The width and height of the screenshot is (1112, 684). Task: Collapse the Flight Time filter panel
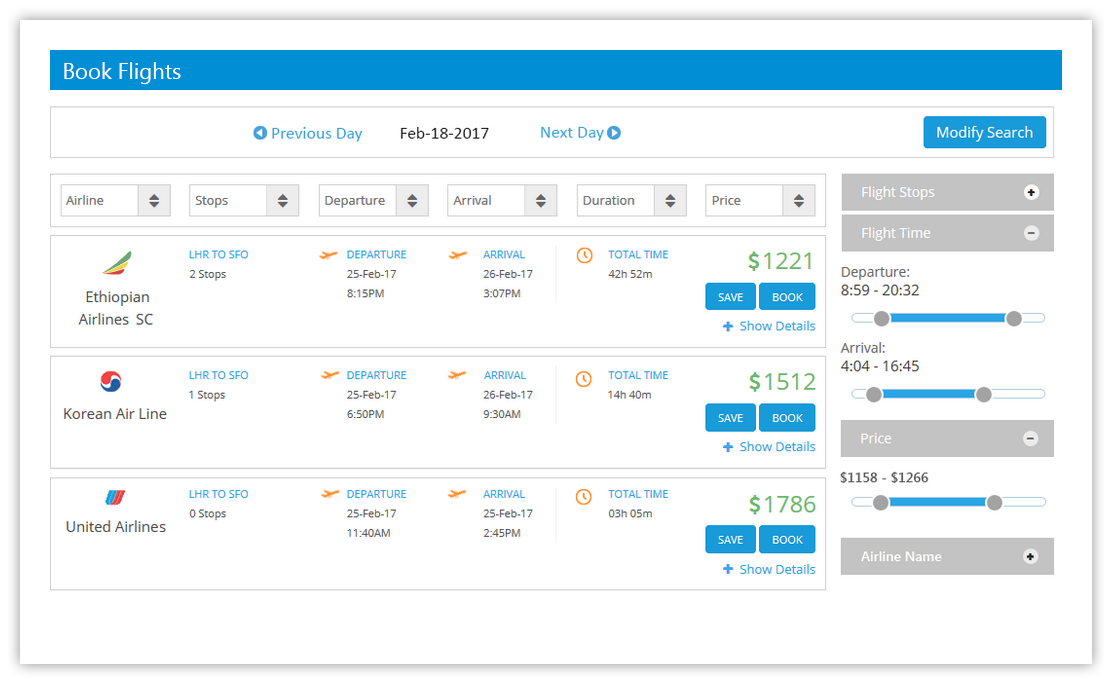point(1031,233)
